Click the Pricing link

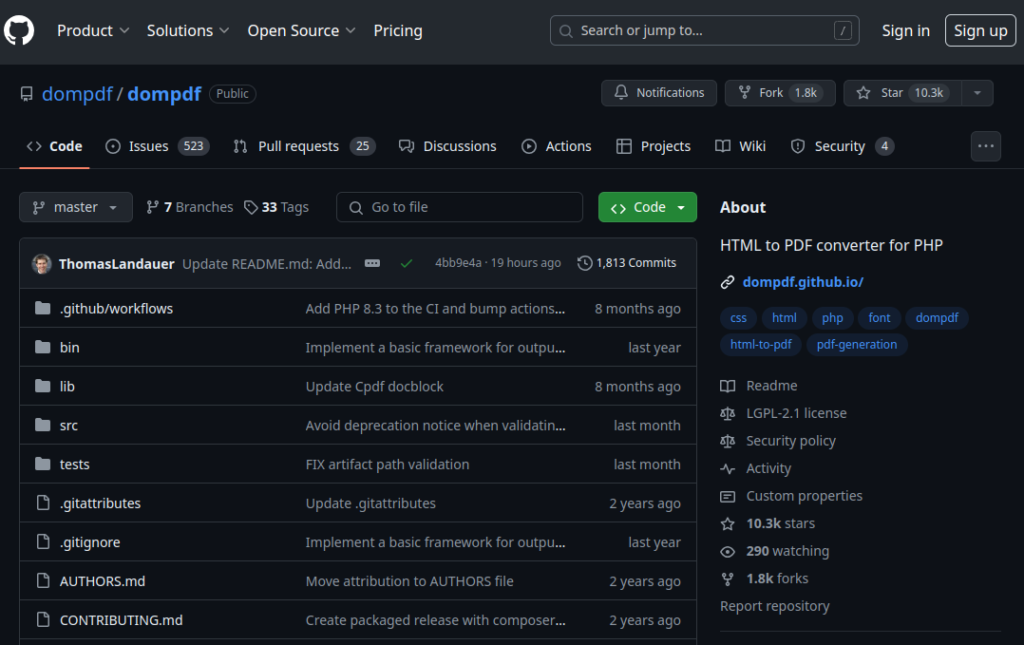pos(398,31)
